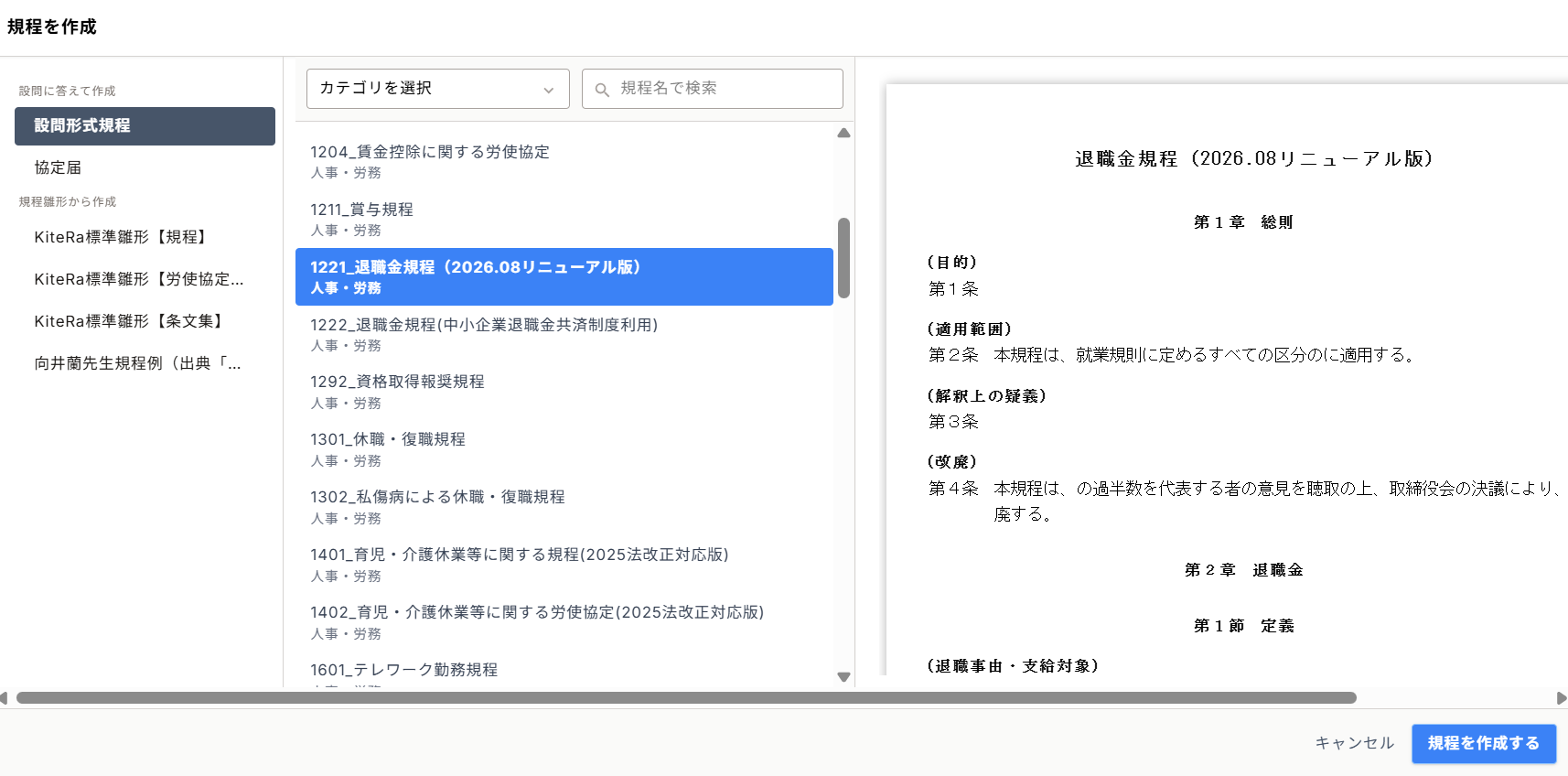Select 1211_賞与規程 template
Viewport: 1568px width, 776px height.
(564, 219)
